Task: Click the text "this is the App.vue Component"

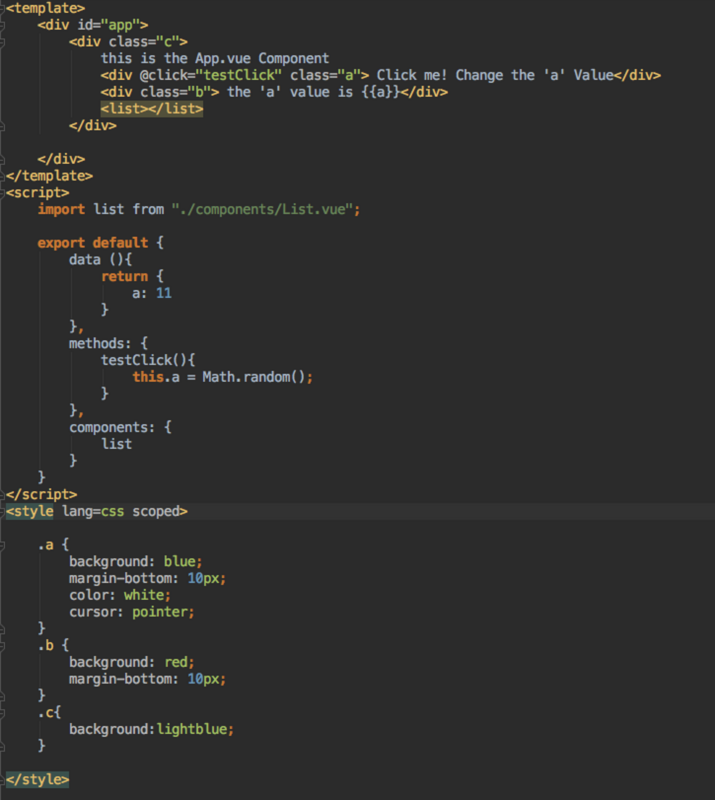Action: pyautogui.click(x=215, y=59)
